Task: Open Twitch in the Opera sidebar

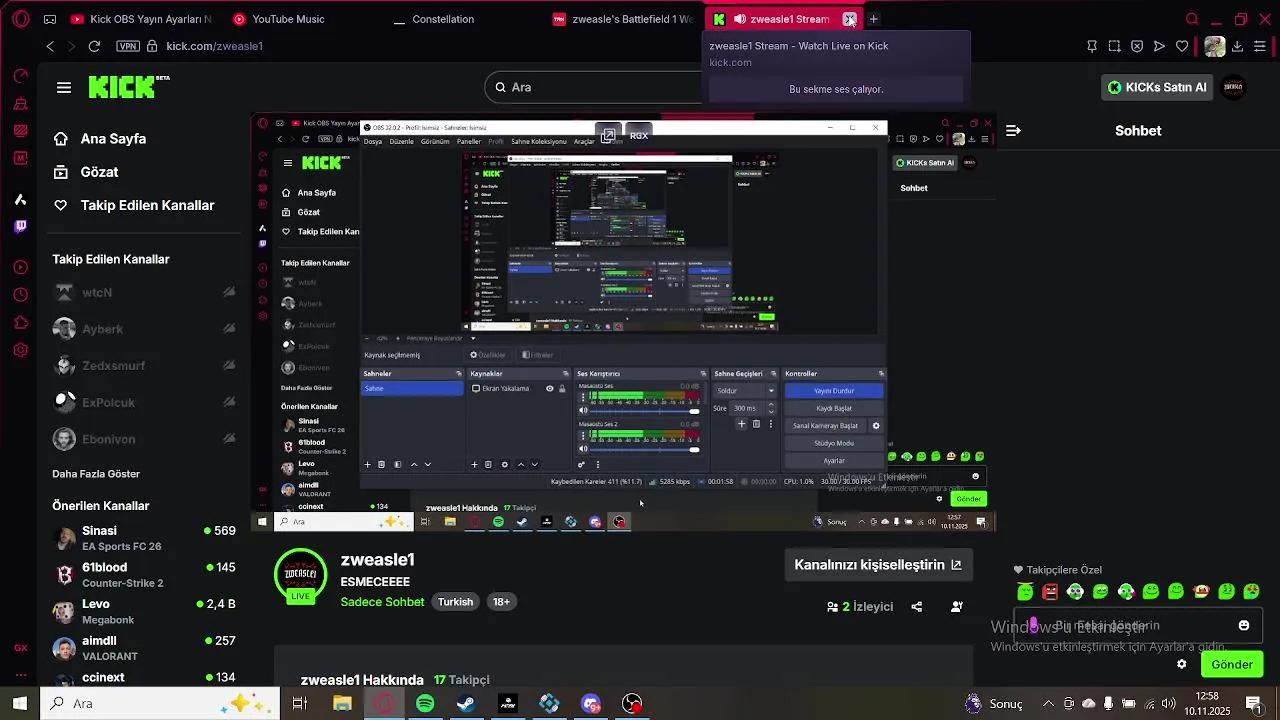Action: point(20,227)
